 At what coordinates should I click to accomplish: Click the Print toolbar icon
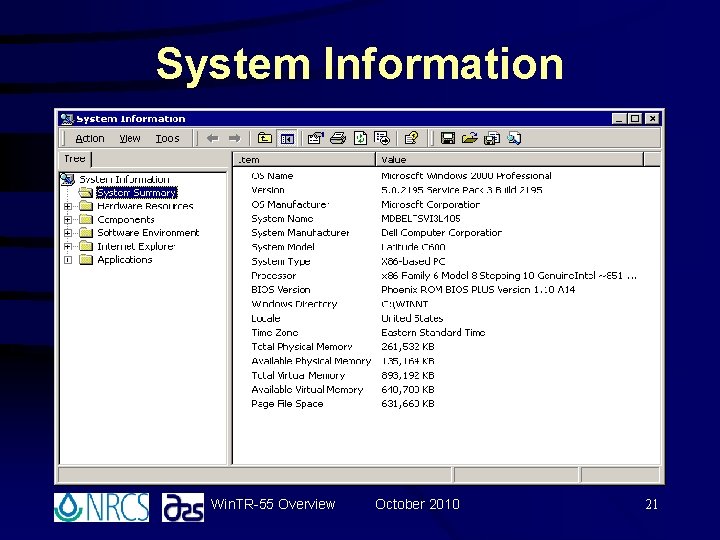click(x=338, y=138)
